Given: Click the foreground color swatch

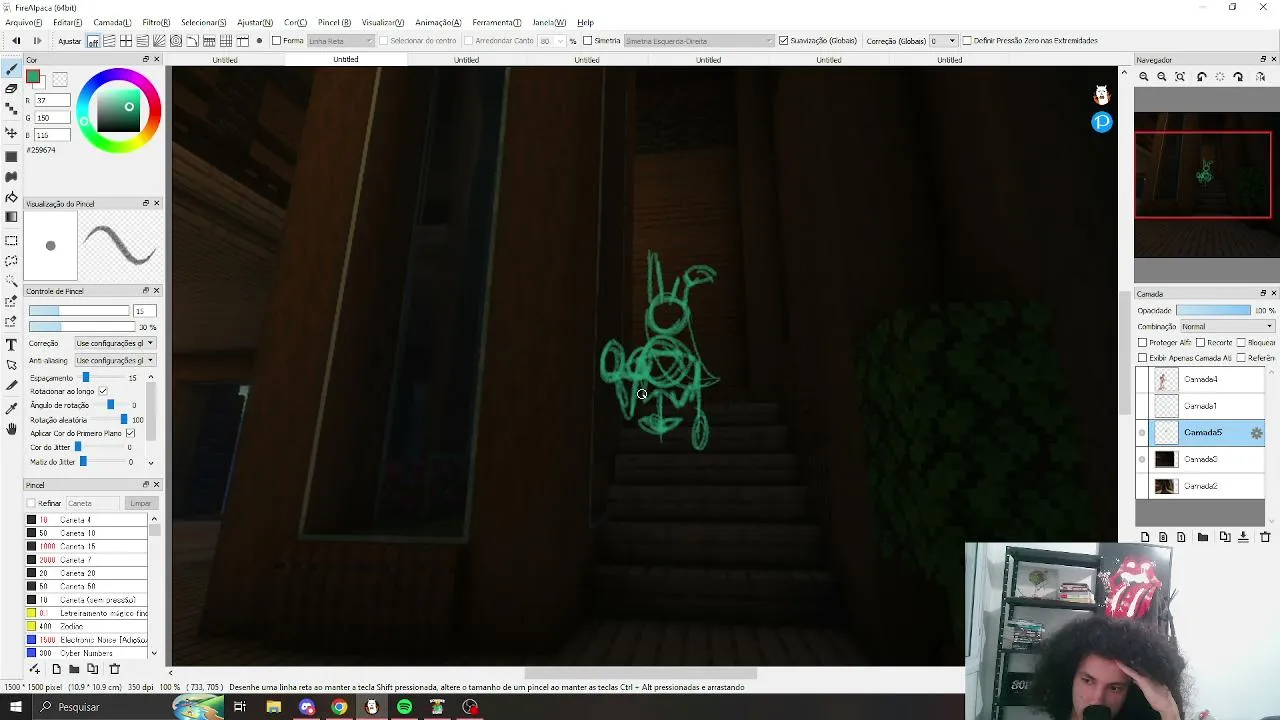Looking at the screenshot, I should [x=33, y=76].
